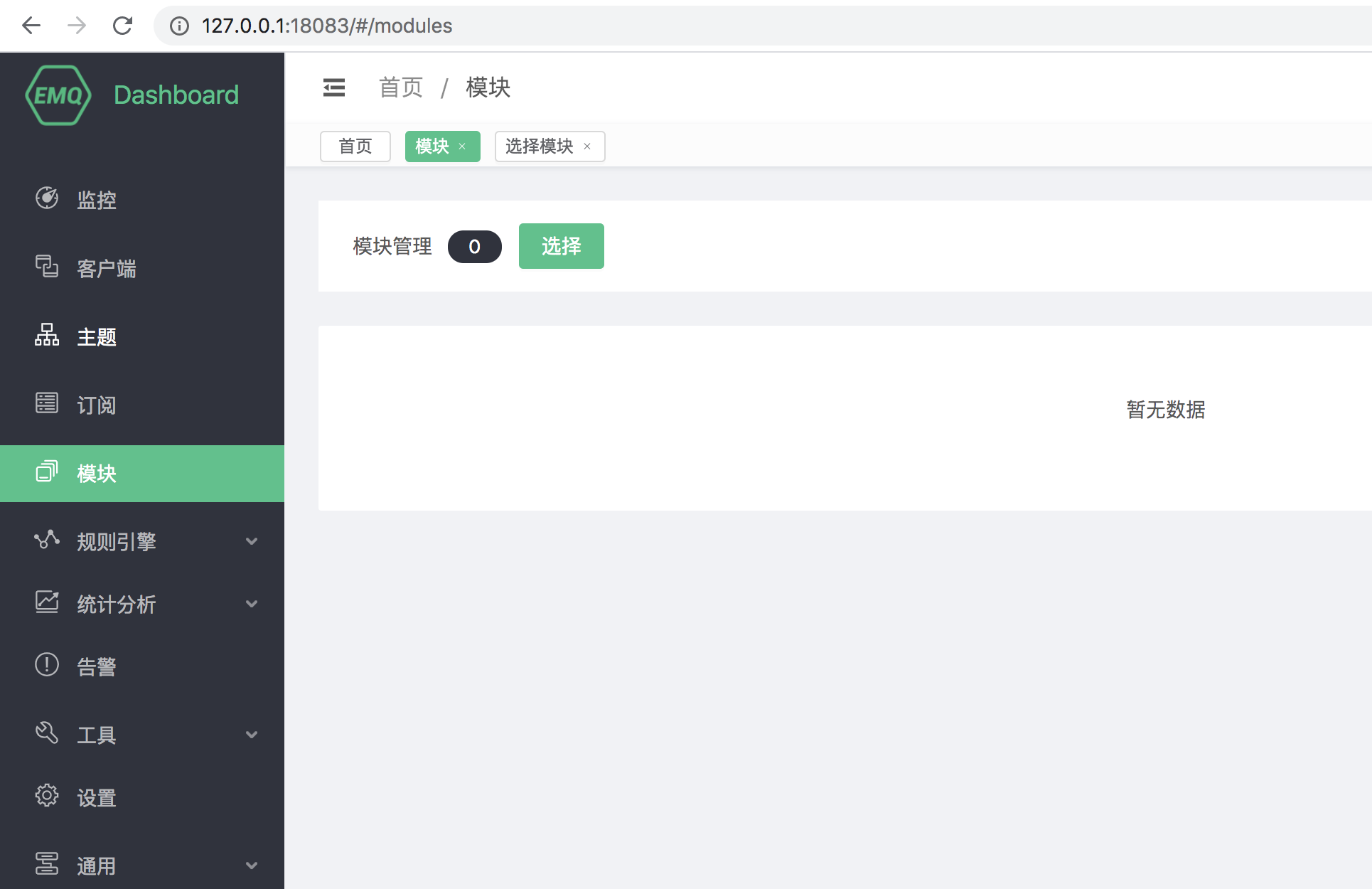Switch to the 选择模块 tab
This screenshot has height=889, width=1372.
click(x=539, y=147)
